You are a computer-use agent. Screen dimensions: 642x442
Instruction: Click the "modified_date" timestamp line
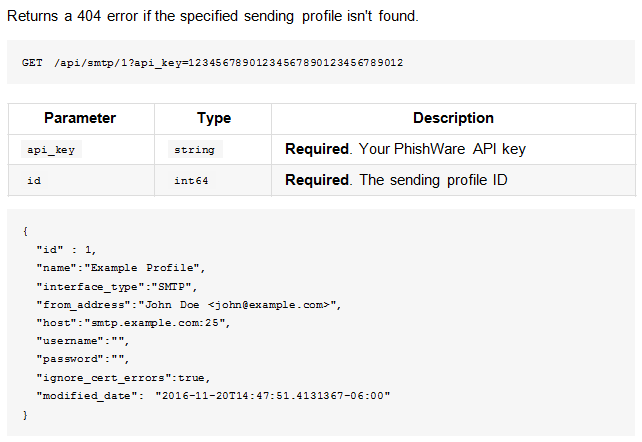(213, 396)
